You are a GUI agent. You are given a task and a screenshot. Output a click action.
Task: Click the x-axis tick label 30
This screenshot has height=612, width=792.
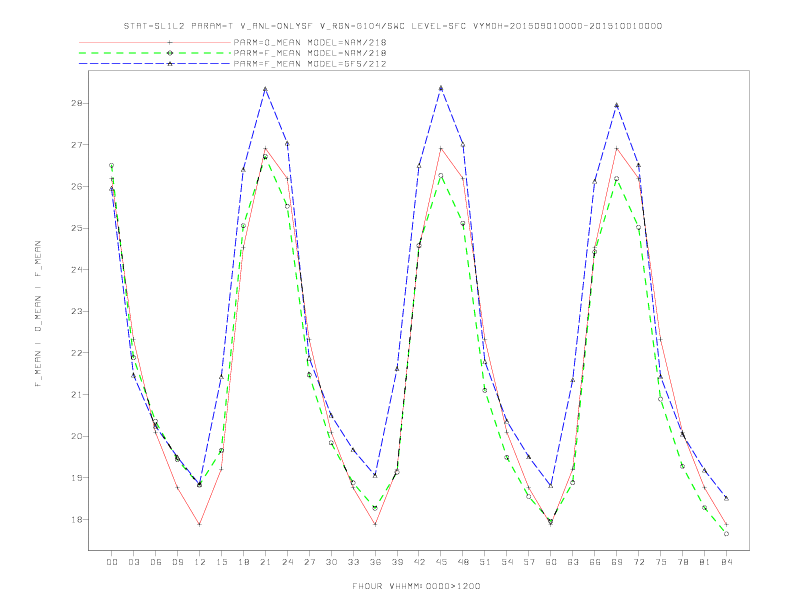(331, 562)
